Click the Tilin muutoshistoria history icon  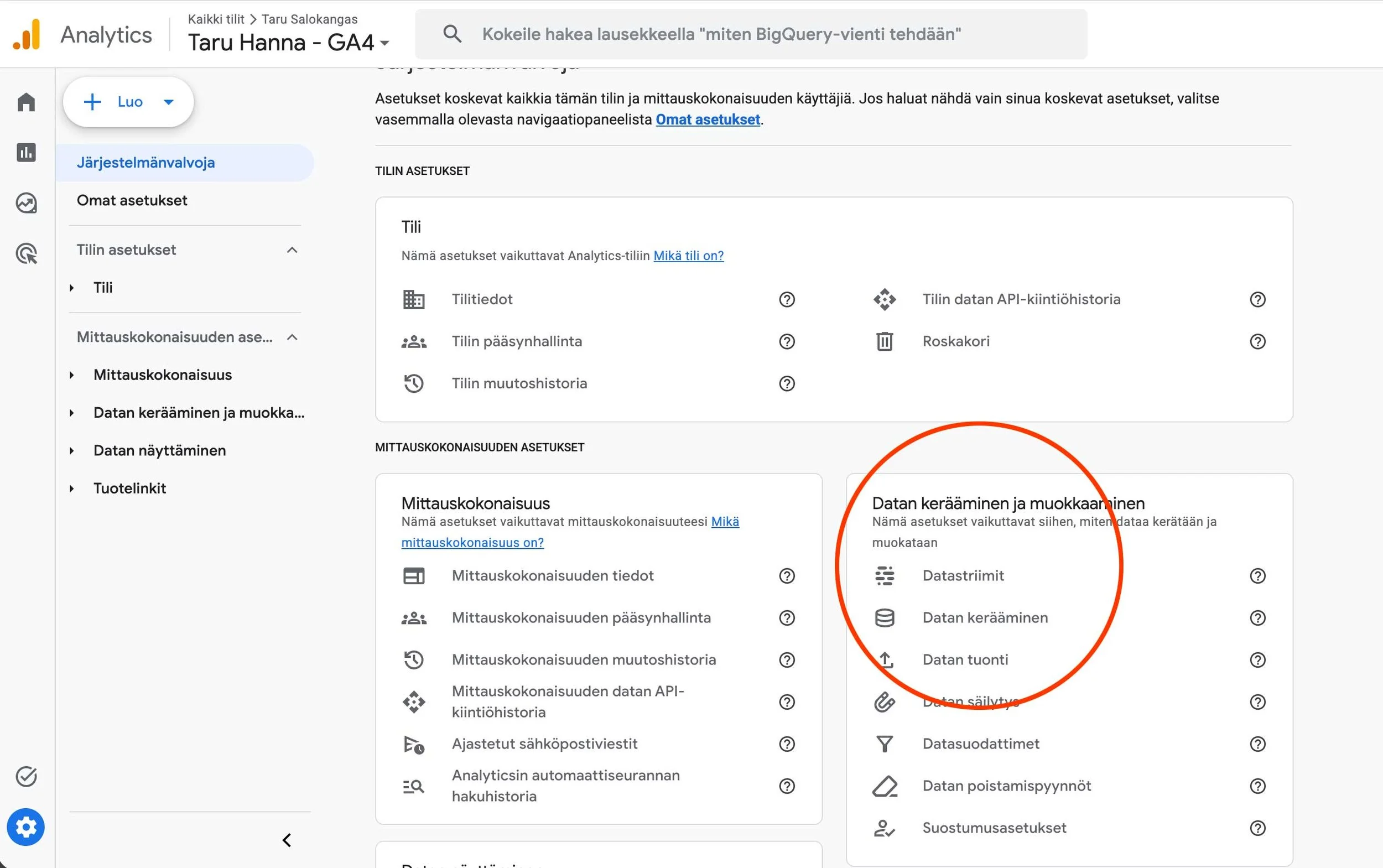[413, 383]
